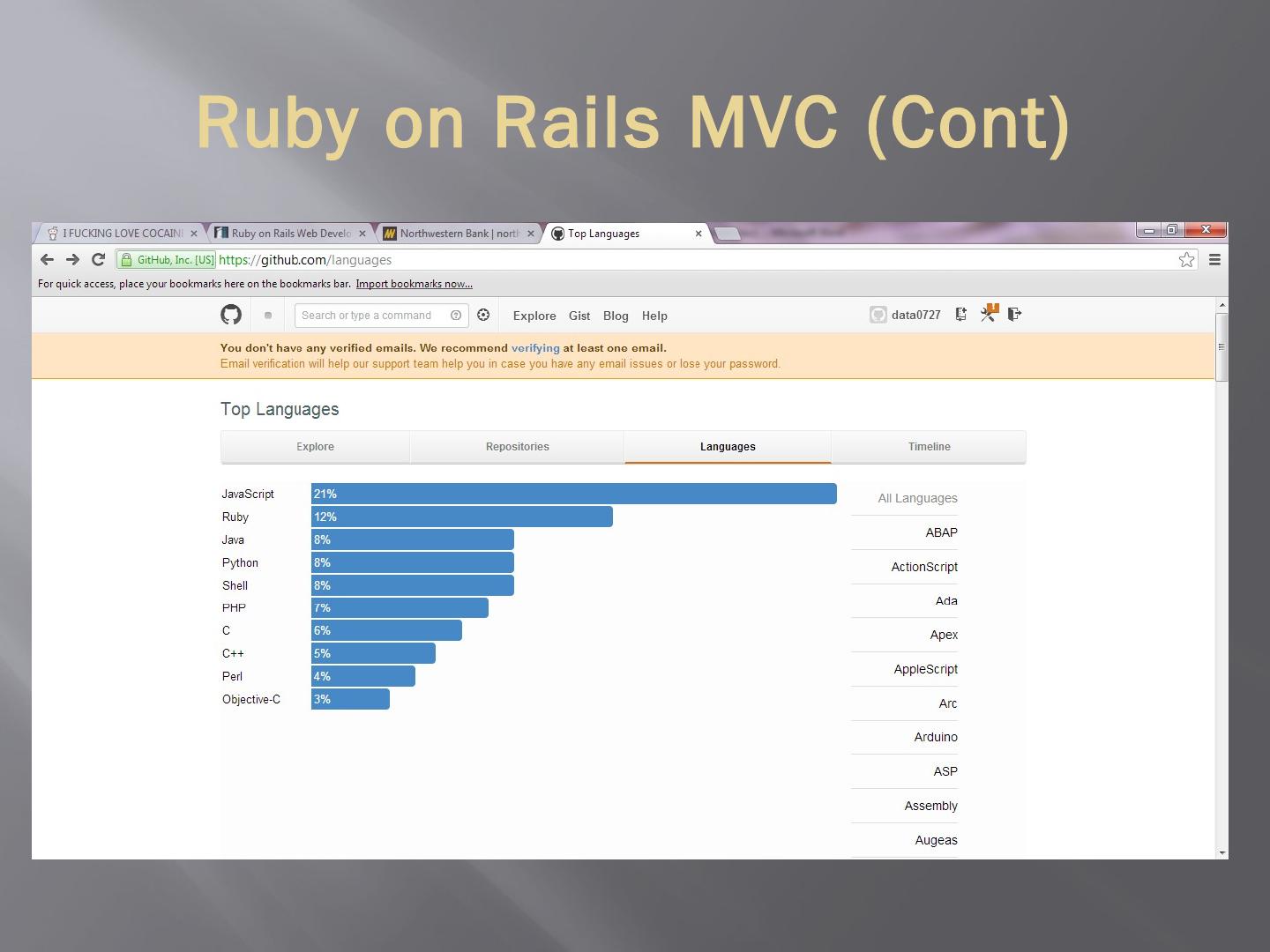Click the JavaScript 21% bar
Image resolution: width=1270 pixels, height=952 pixels.
pyautogui.click(x=574, y=494)
